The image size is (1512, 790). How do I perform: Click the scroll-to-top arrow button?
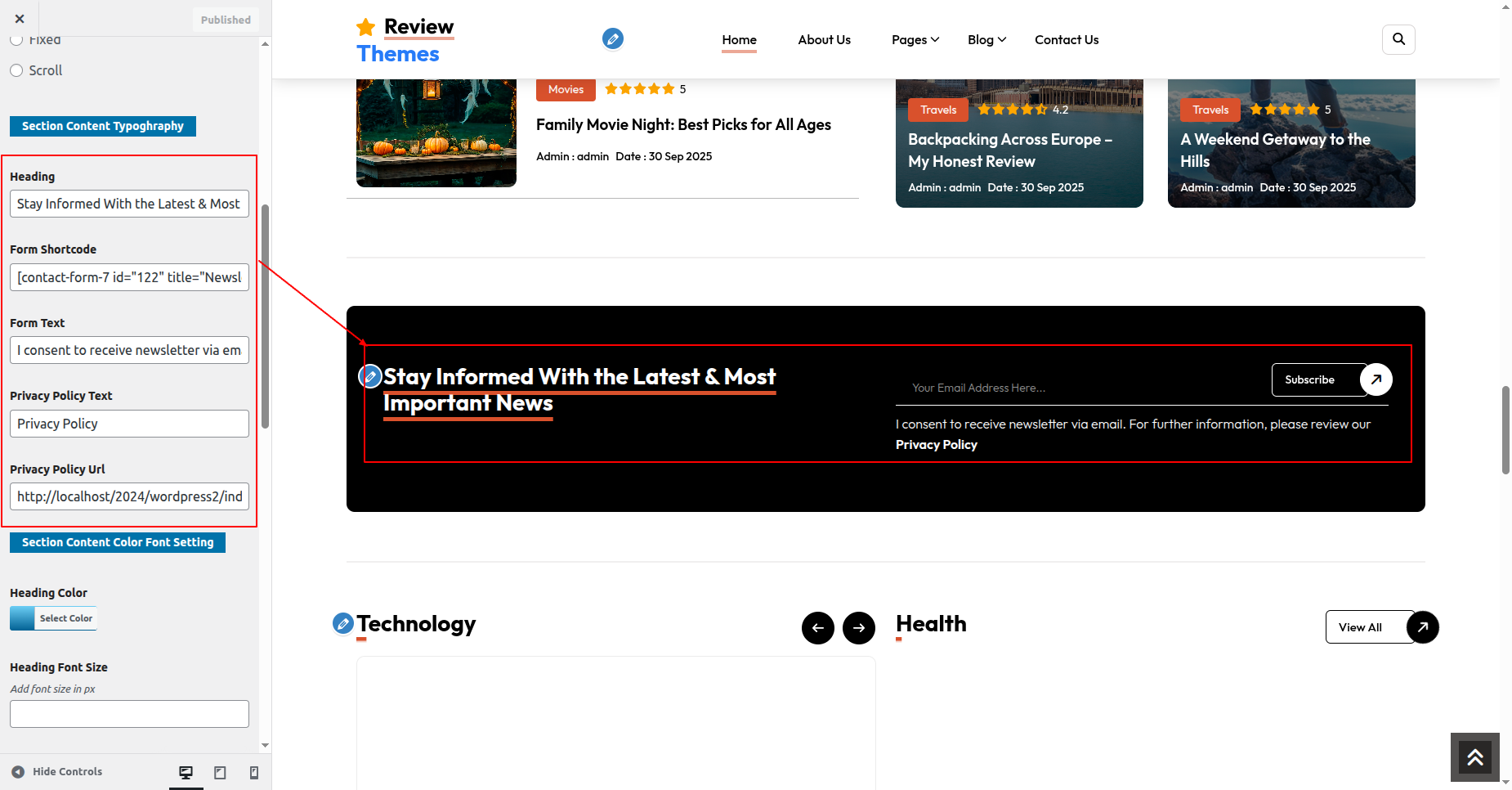click(x=1474, y=757)
